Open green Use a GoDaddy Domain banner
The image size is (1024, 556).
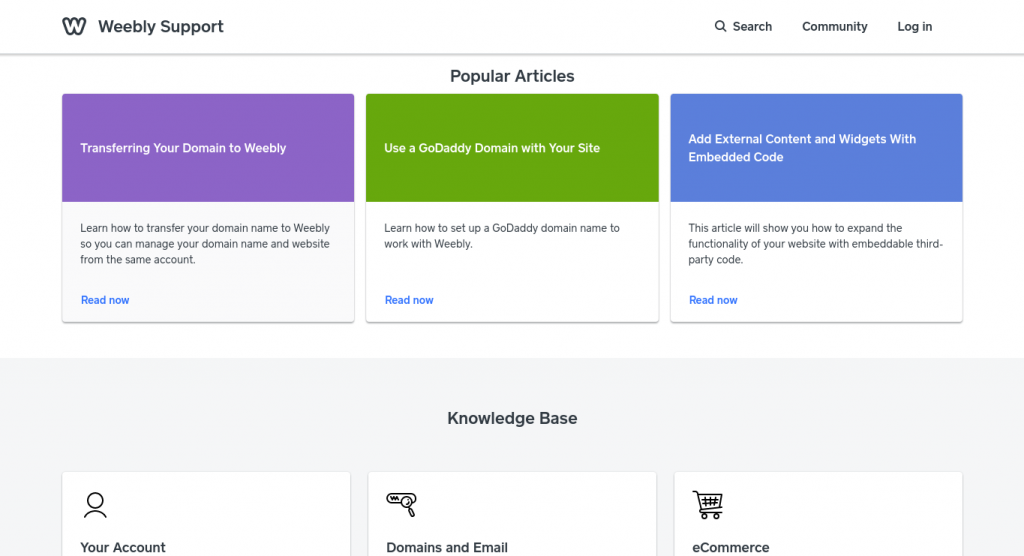point(512,148)
